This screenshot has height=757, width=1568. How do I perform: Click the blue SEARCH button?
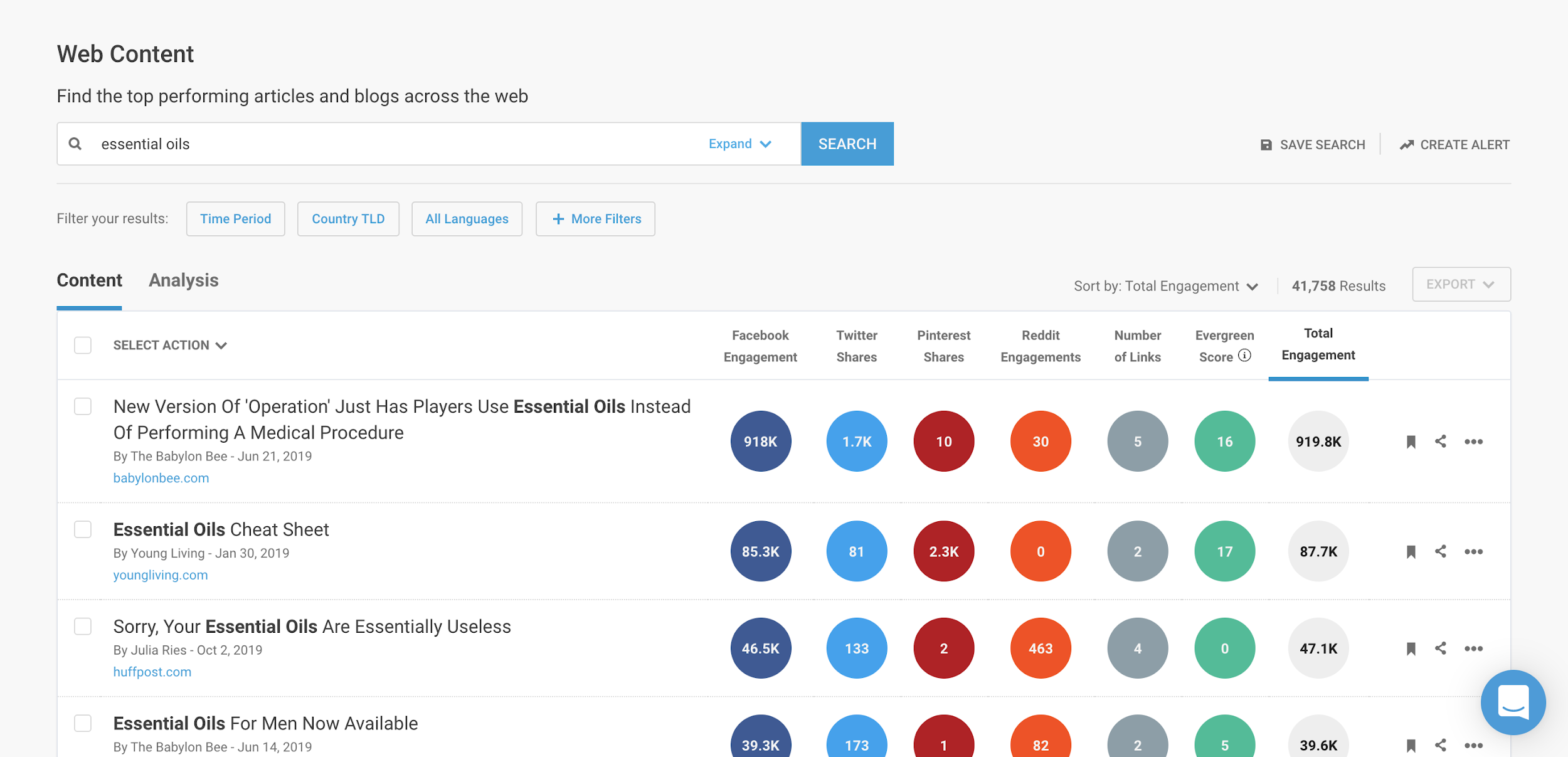pyautogui.click(x=847, y=144)
